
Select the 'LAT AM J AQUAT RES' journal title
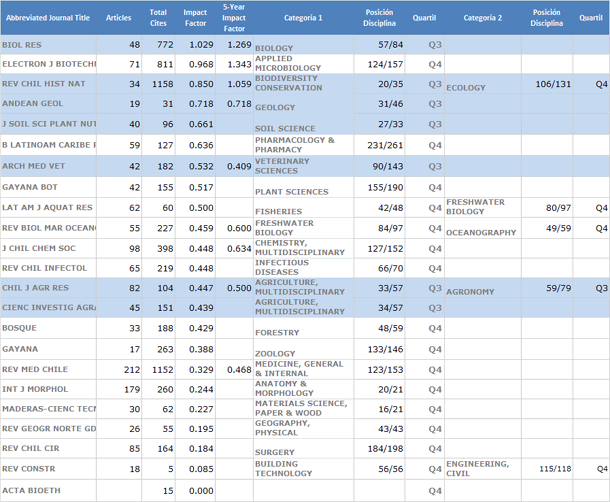click(47, 208)
